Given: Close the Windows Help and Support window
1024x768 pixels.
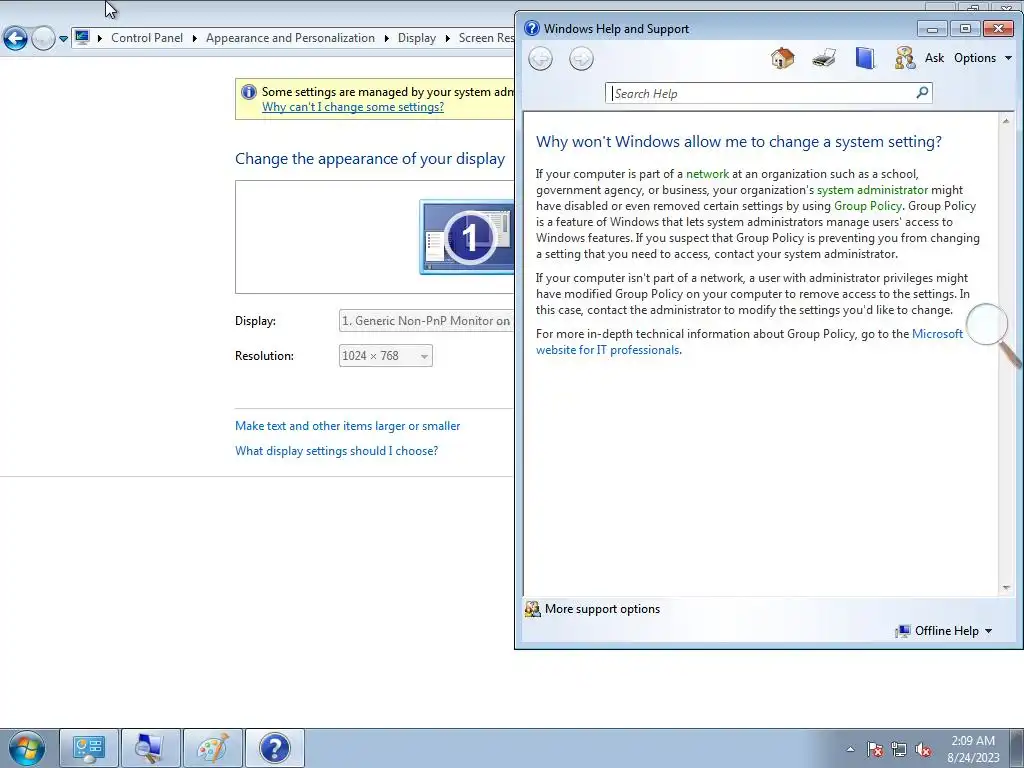Looking at the screenshot, I should (x=998, y=29).
